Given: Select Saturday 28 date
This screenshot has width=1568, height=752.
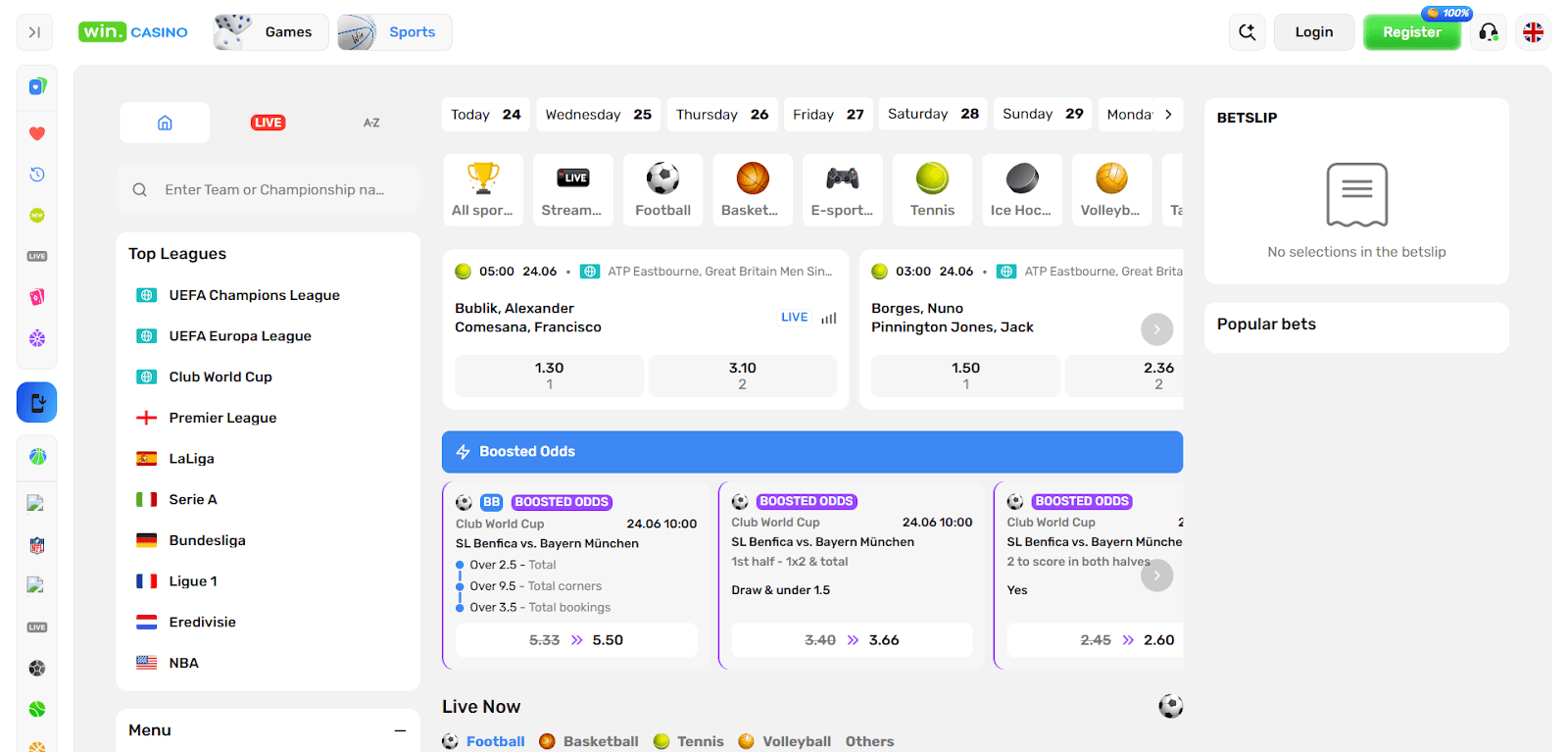Looking at the screenshot, I should [933, 115].
